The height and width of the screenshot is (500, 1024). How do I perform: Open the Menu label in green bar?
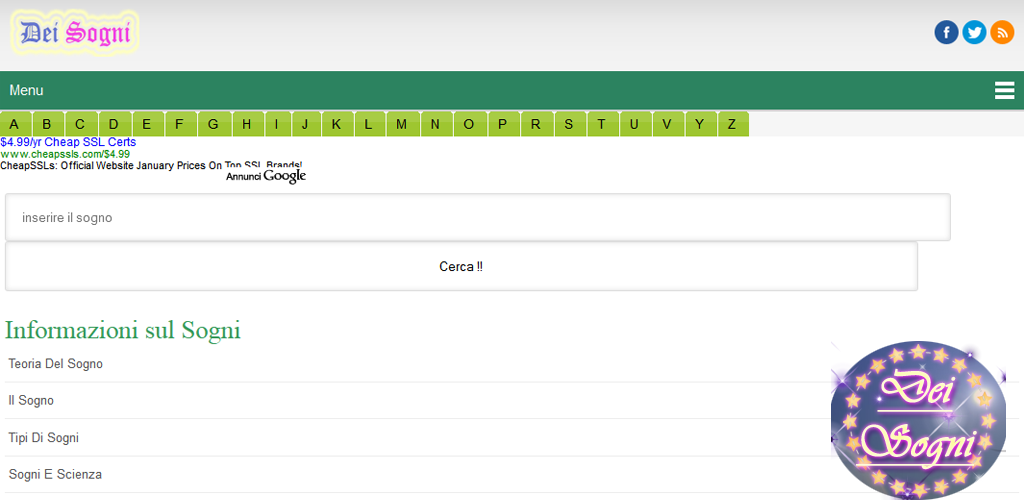pos(26,91)
